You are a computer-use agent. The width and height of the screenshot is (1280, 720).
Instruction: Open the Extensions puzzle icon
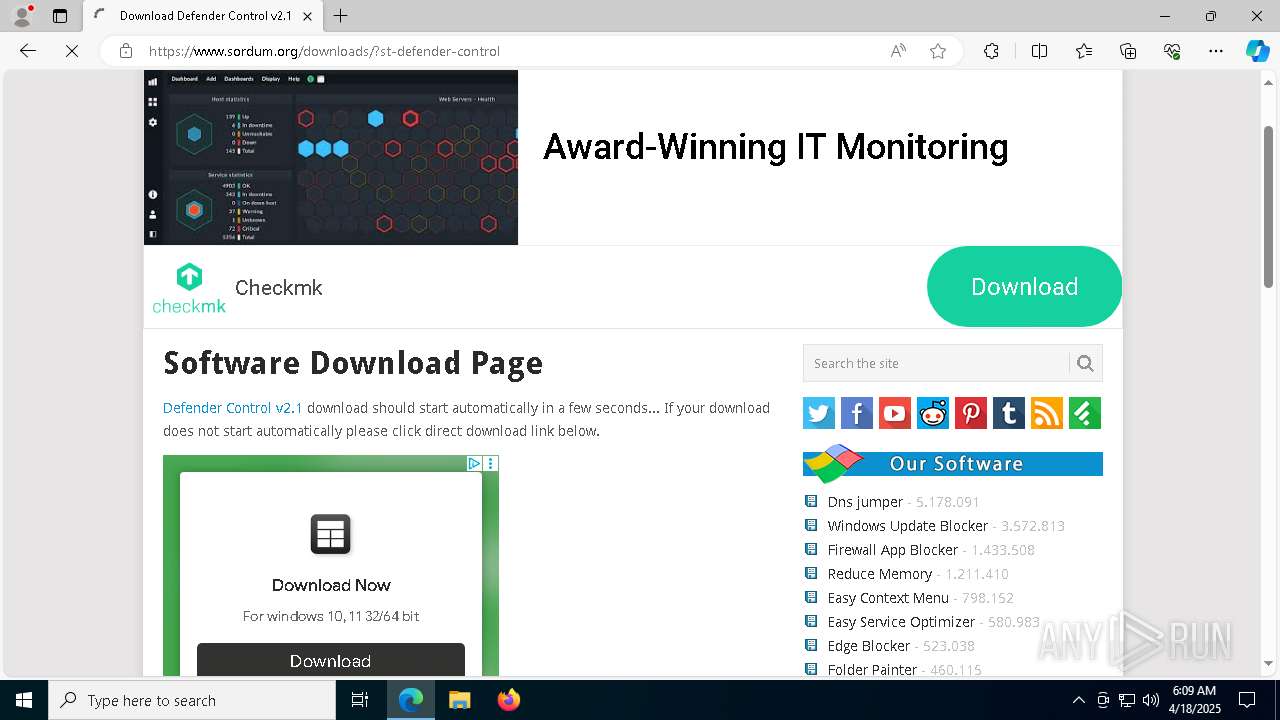pyautogui.click(x=991, y=51)
